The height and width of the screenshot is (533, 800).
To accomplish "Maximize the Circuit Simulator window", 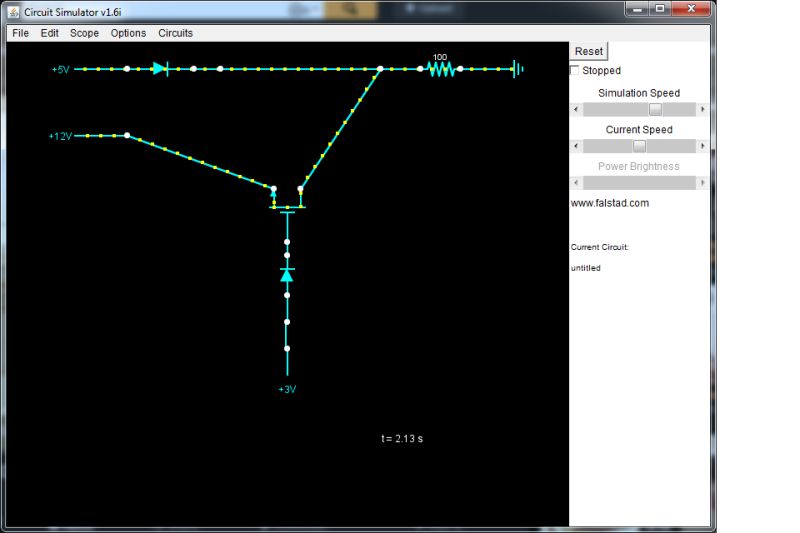I will pos(660,9).
